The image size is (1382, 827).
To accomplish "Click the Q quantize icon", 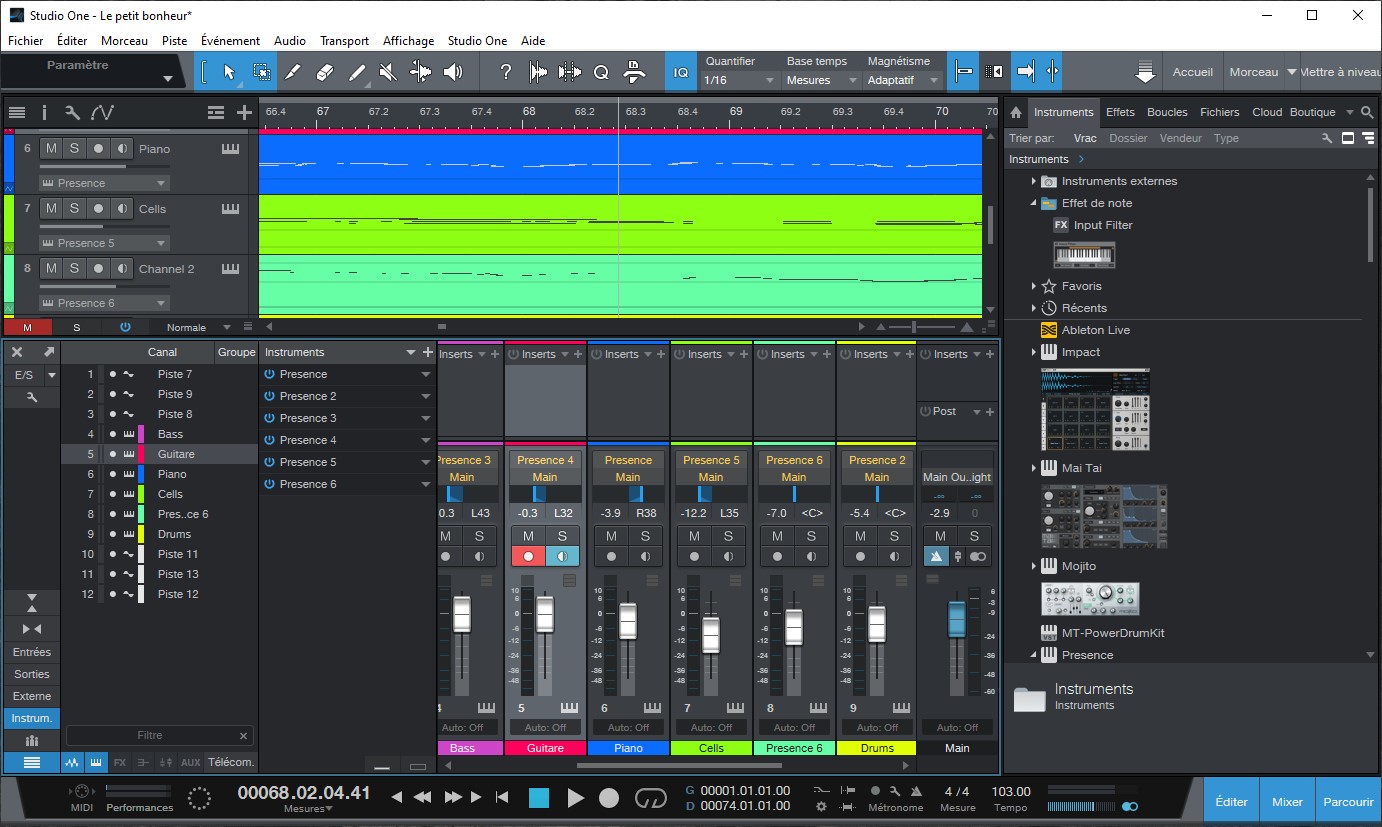I will 601,72.
